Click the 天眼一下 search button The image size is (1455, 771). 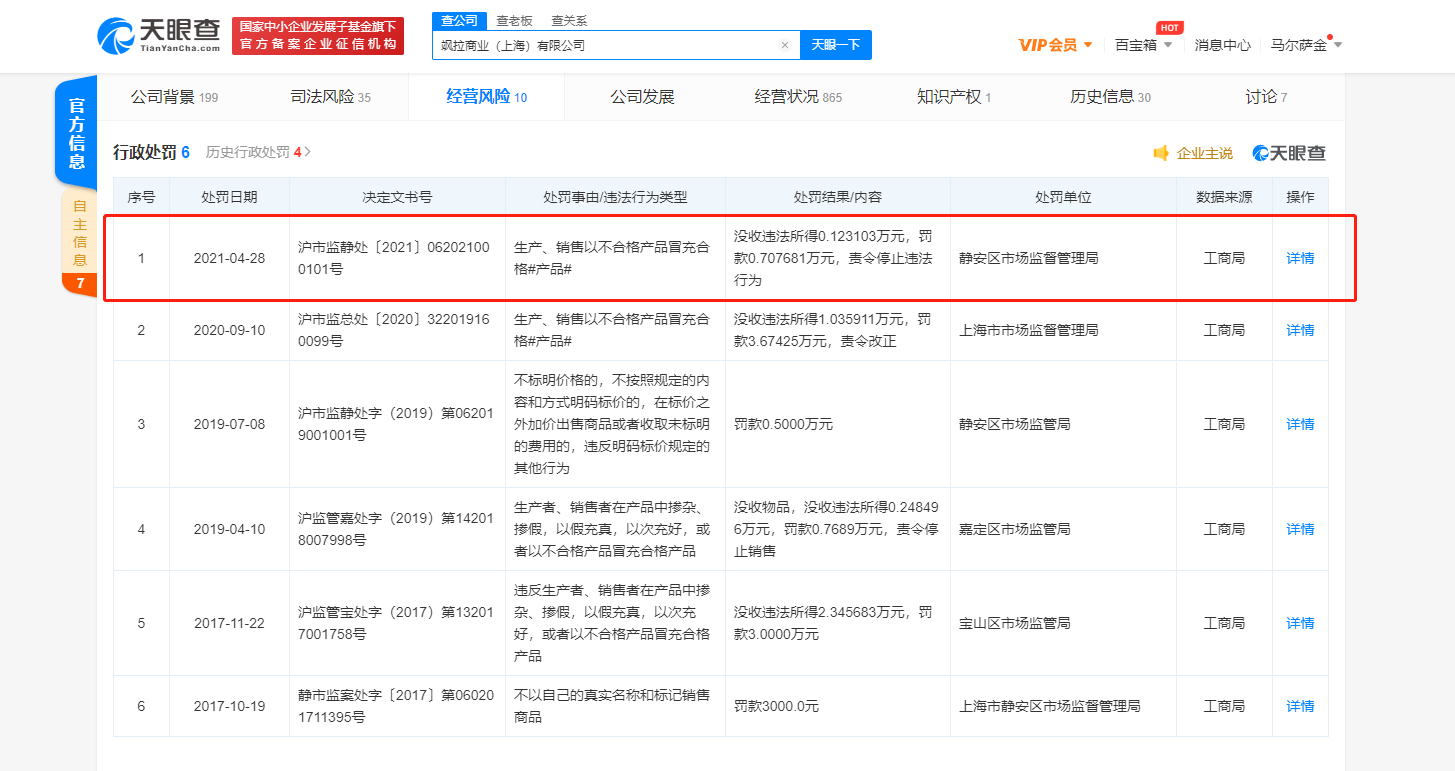pos(835,45)
